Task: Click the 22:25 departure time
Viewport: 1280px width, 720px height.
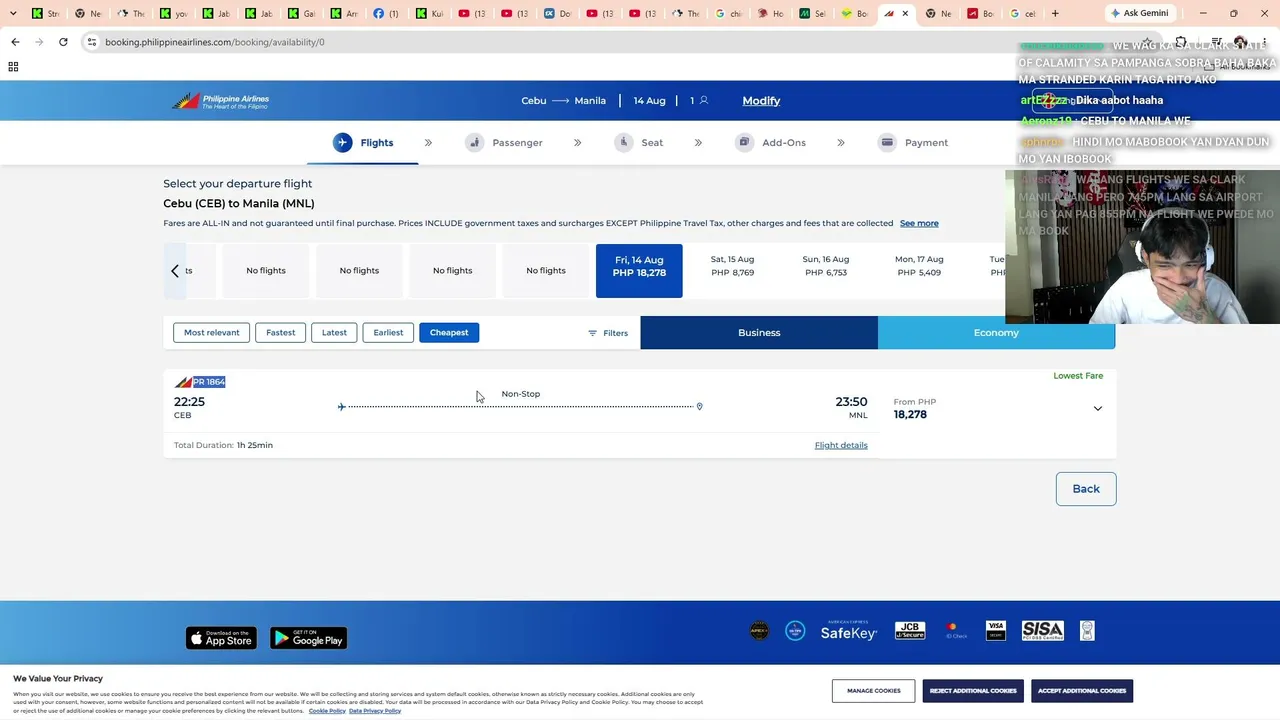Action: click(189, 402)
